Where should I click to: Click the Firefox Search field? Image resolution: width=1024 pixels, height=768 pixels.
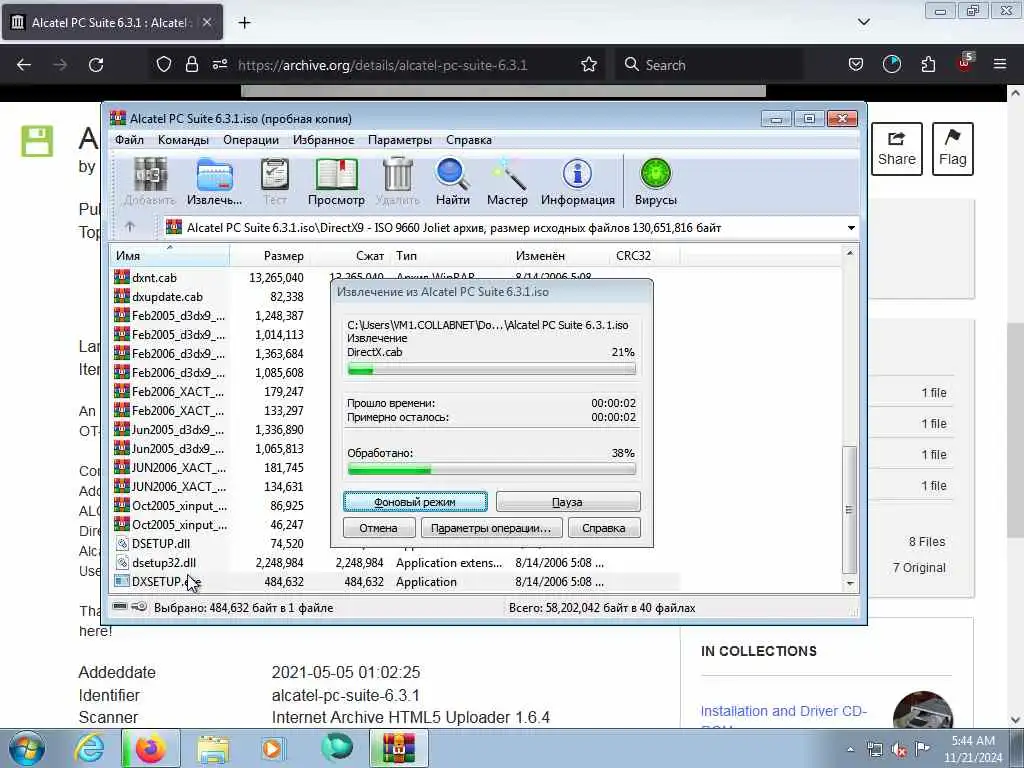(x=709, y=65)
